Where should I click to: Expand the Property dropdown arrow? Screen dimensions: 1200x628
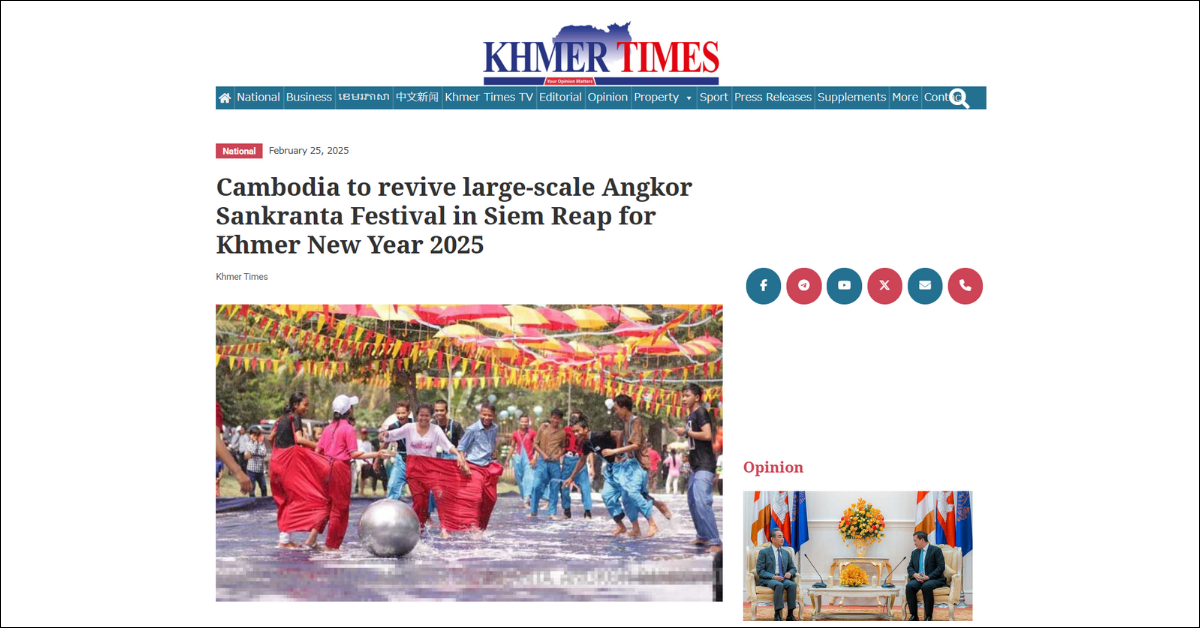(x=688, y=98)
